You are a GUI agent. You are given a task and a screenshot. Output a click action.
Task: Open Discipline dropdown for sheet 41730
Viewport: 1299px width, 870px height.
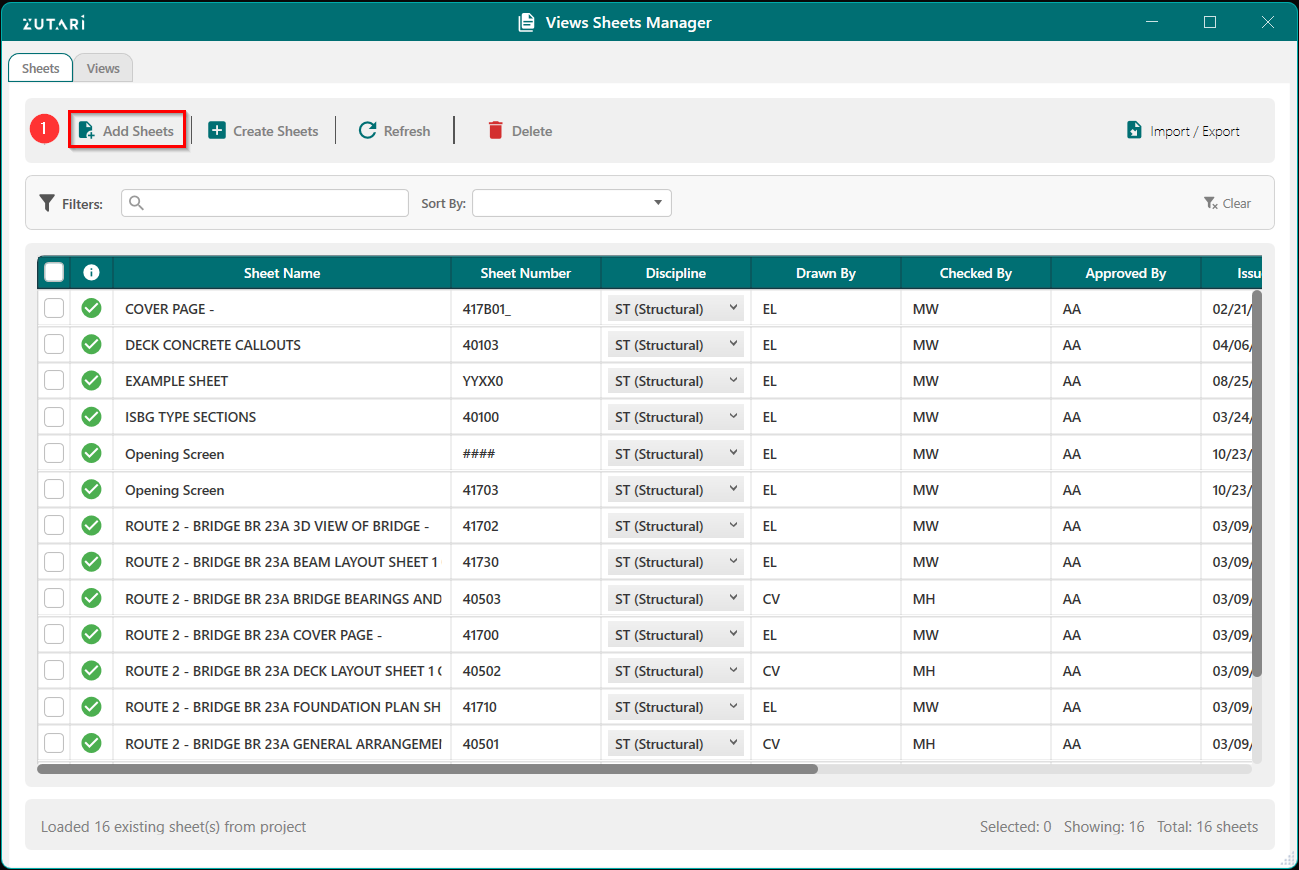pyautogui.click(x=675, y=563)
